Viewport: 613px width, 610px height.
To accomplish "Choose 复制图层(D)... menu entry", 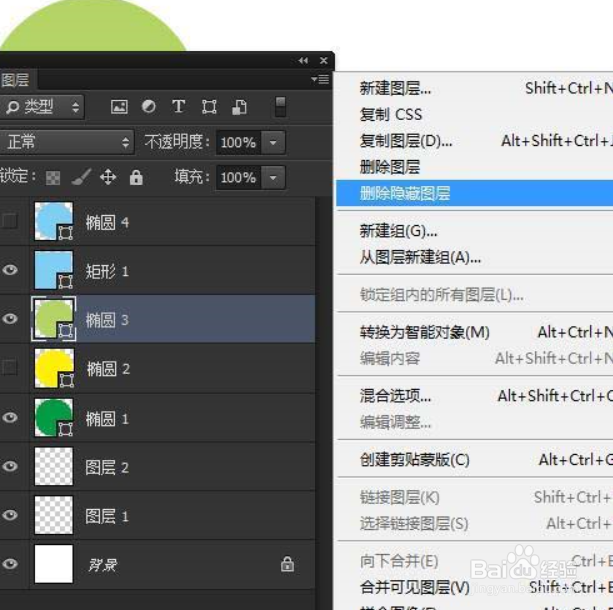I will [x=405, y=141].
